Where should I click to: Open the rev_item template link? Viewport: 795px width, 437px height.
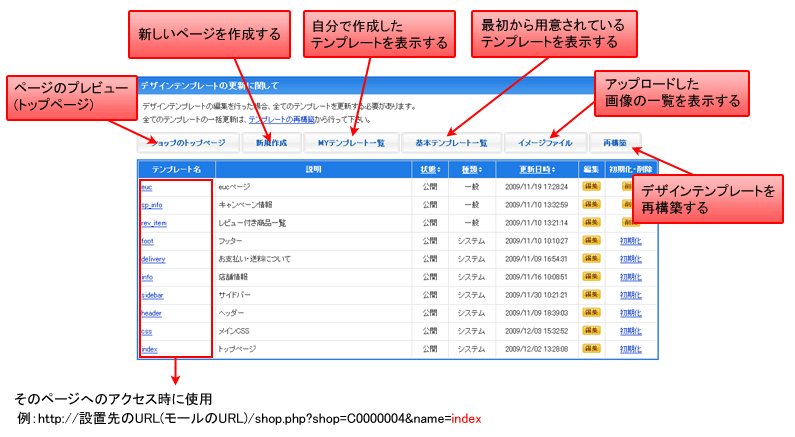click(153, 223)
